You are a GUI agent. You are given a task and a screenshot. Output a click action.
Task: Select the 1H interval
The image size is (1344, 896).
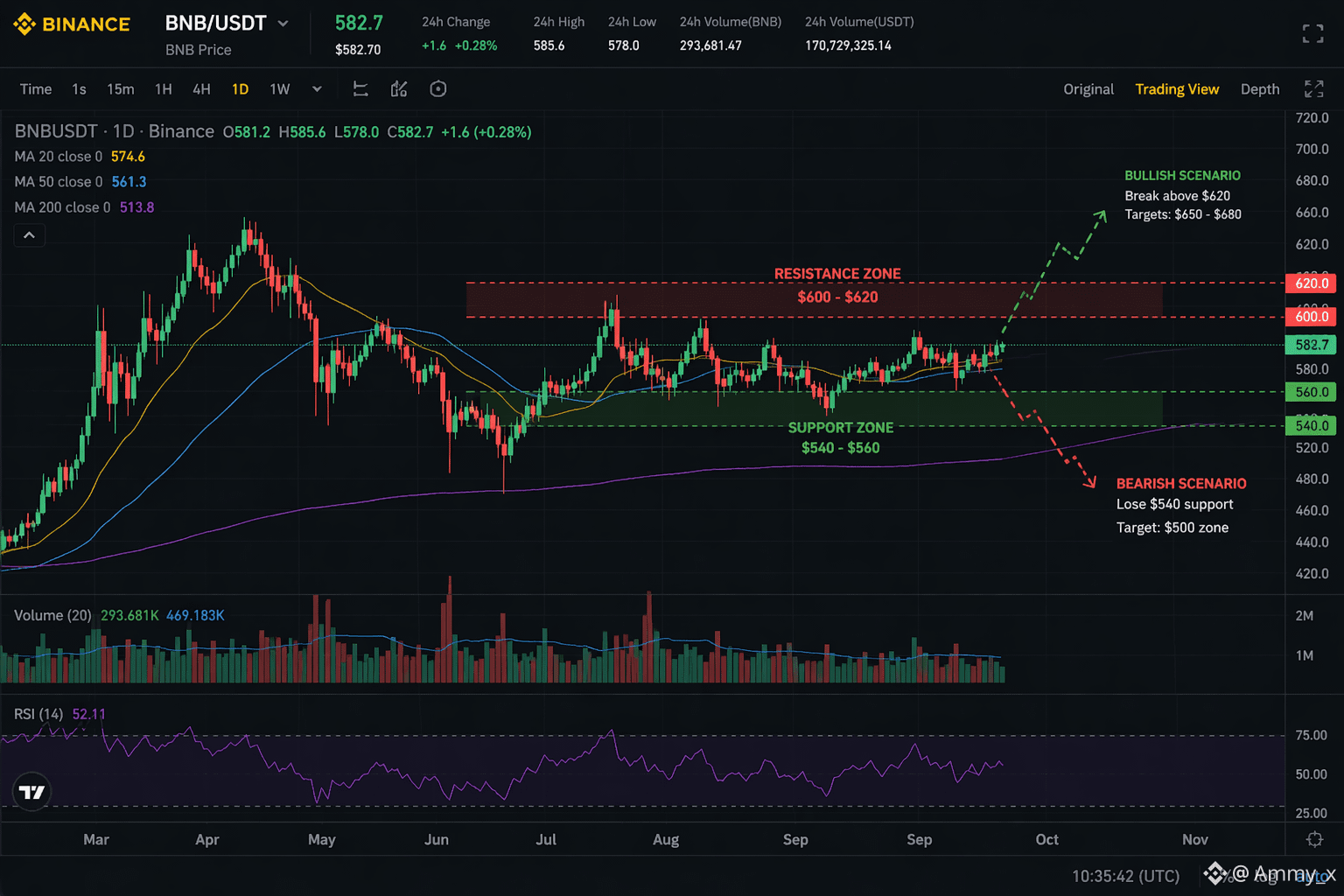click(x=164, y=89)
